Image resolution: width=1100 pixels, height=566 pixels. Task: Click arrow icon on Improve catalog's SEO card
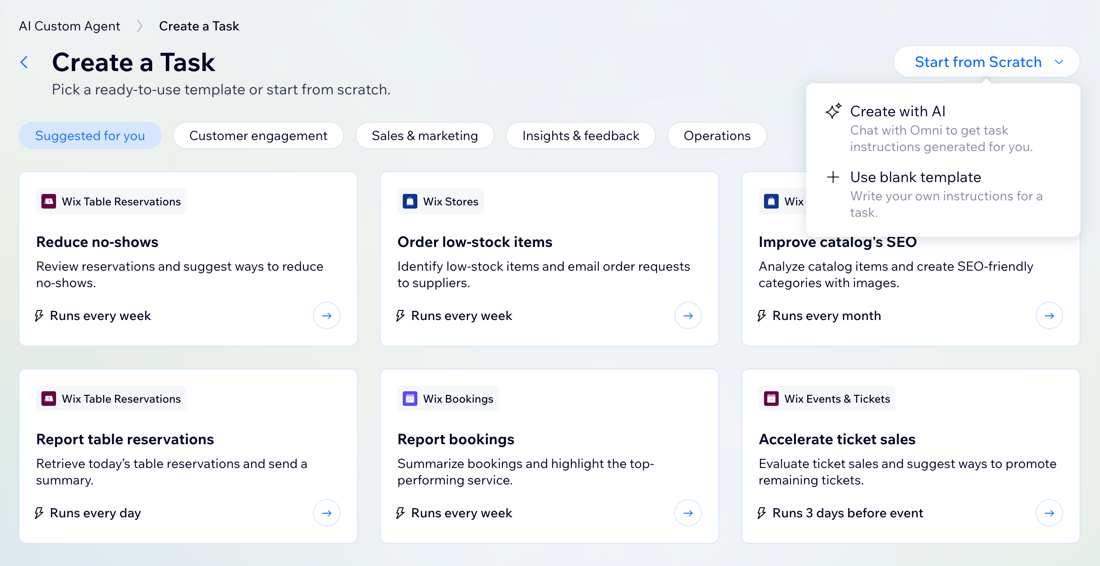coord(1049,316)
